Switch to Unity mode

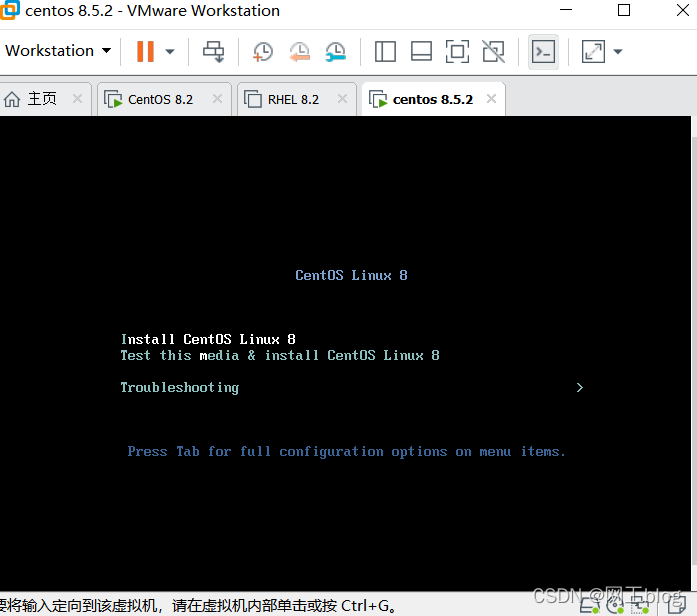pyautogui.click(x=493, y=52)
